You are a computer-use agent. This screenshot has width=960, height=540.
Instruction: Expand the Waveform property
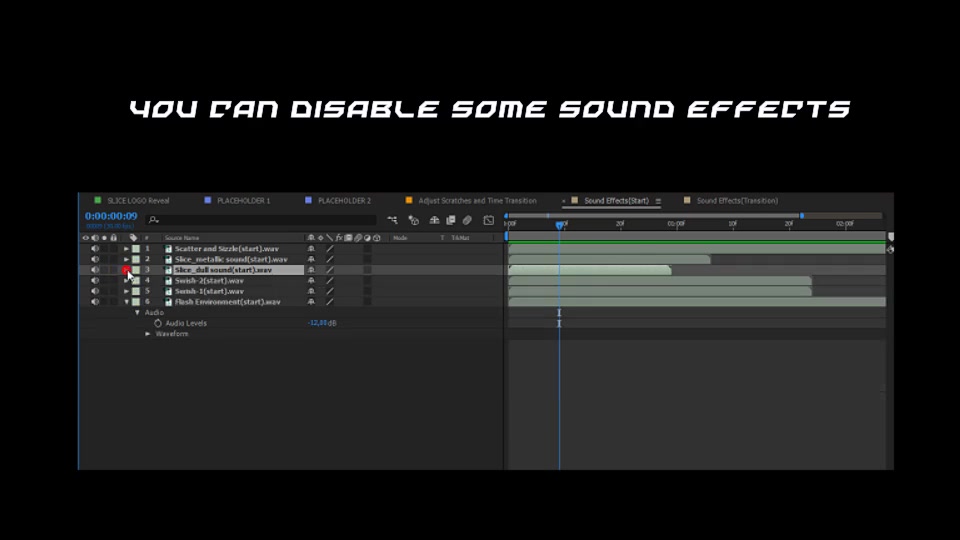point(148,334)
